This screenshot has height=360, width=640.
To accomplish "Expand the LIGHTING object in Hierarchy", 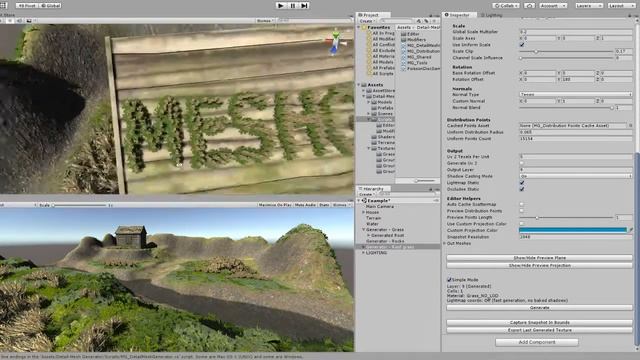I will tap(363, 253).
